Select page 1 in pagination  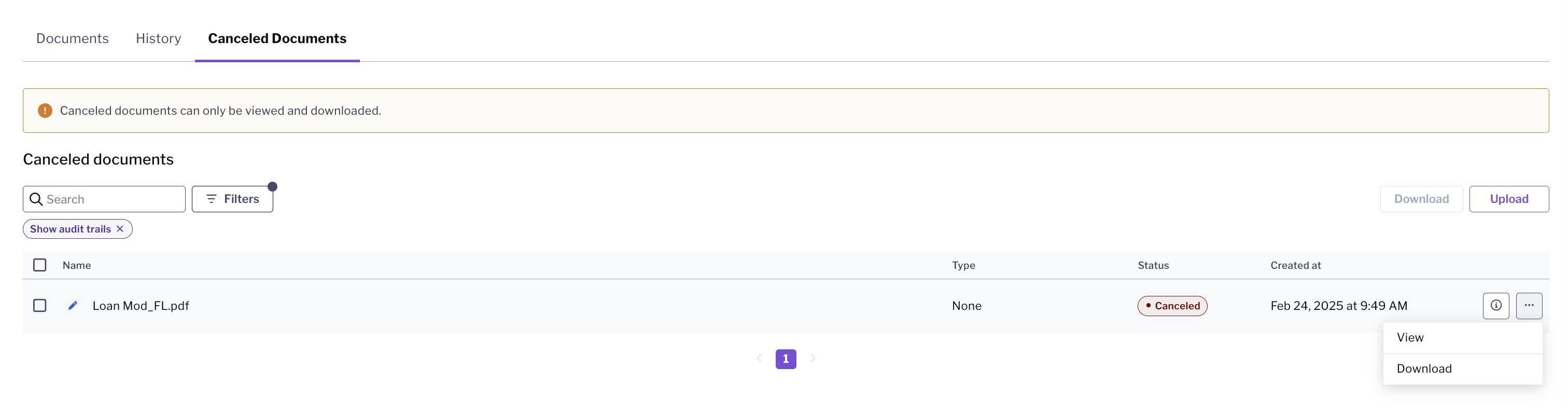[785, 359]
